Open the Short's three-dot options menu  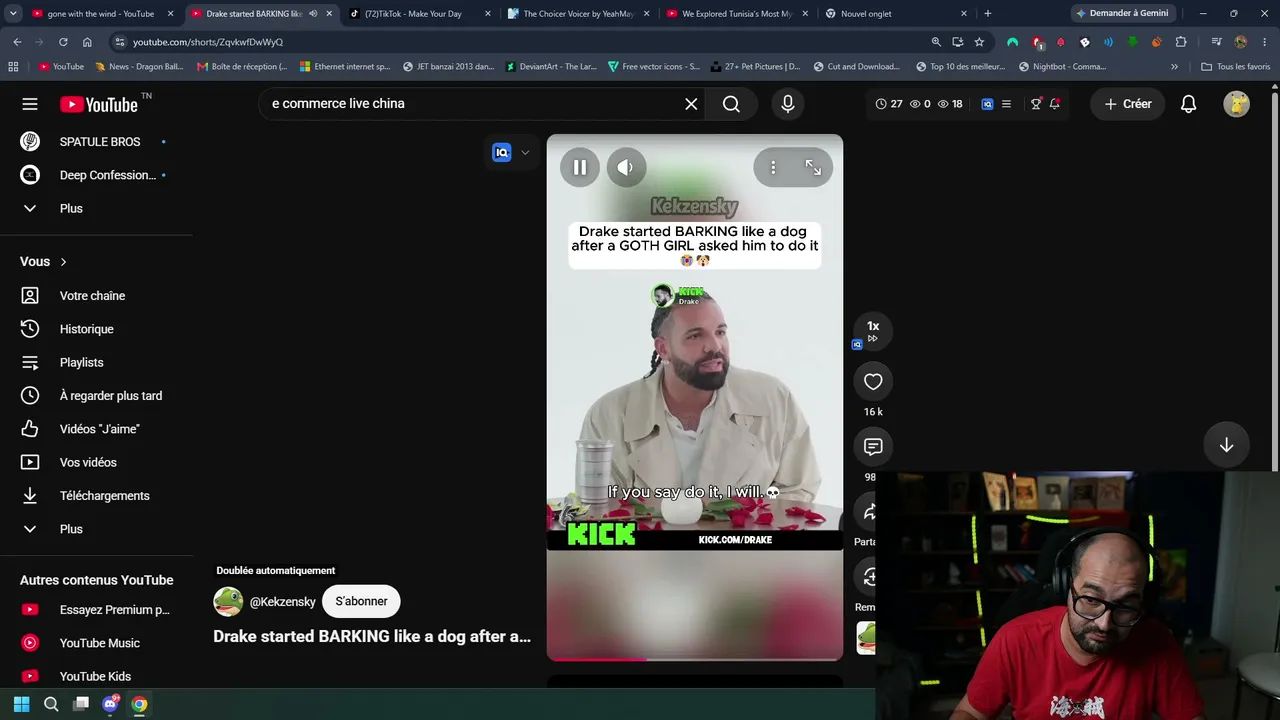(x=773, y=168)
